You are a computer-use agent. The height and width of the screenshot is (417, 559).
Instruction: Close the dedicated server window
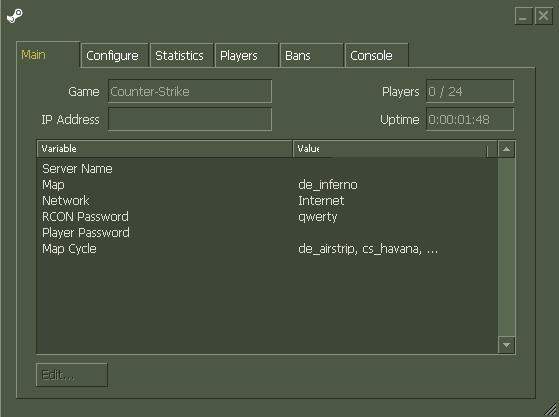tap(543, 16)
